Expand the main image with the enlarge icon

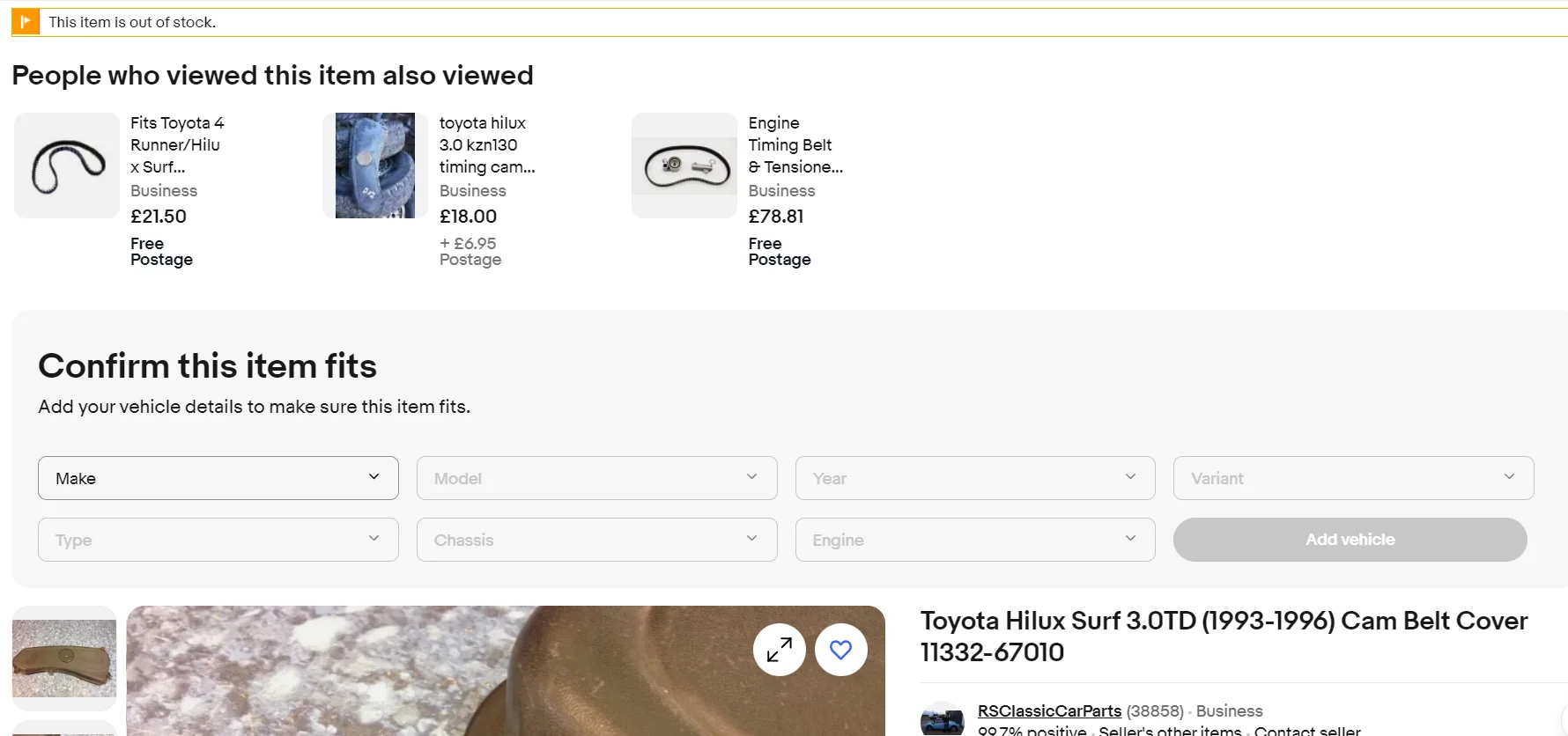tap(779, 650)
